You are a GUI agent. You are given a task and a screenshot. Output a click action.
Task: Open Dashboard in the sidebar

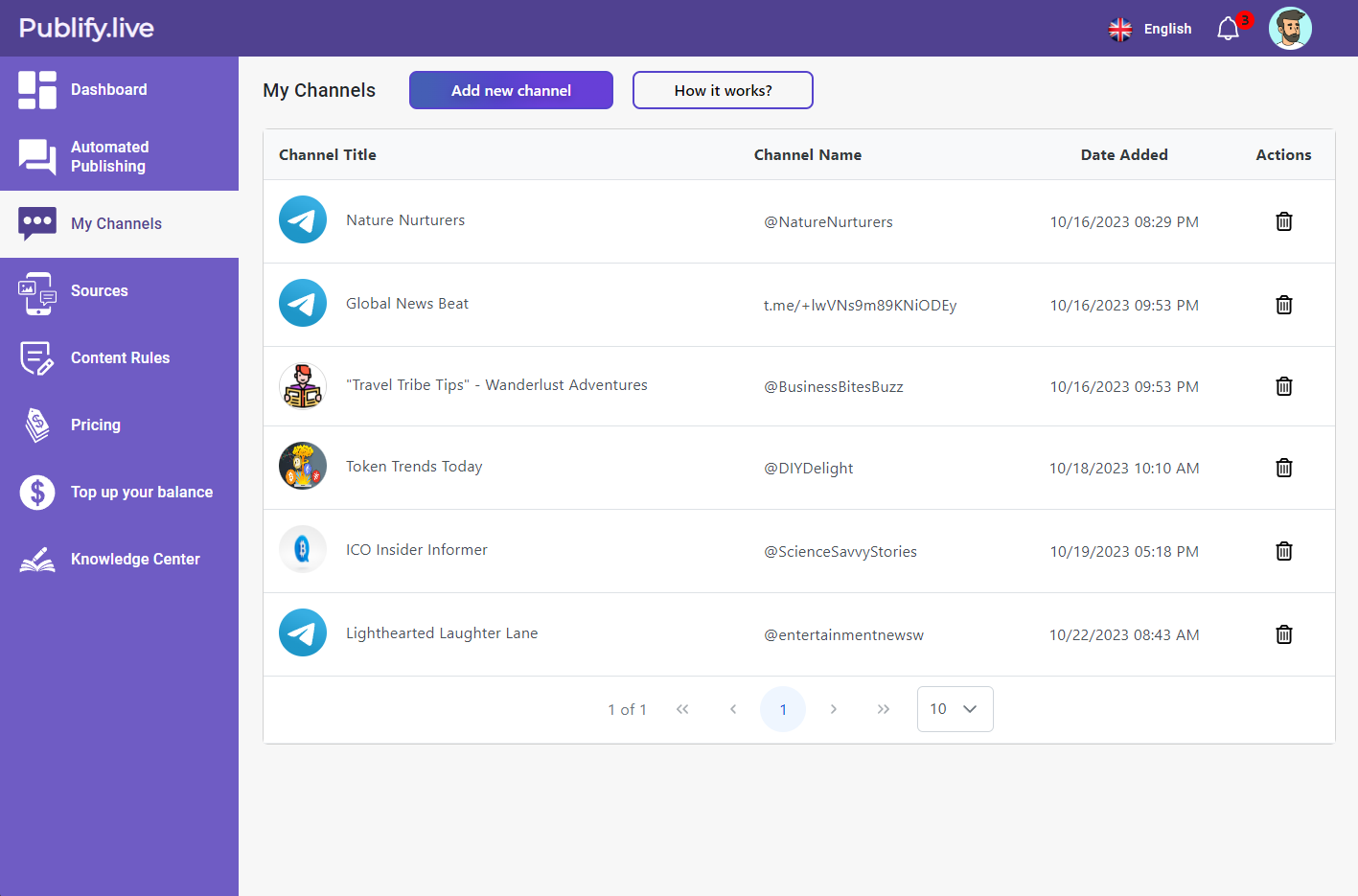click(x=108, y=89)
